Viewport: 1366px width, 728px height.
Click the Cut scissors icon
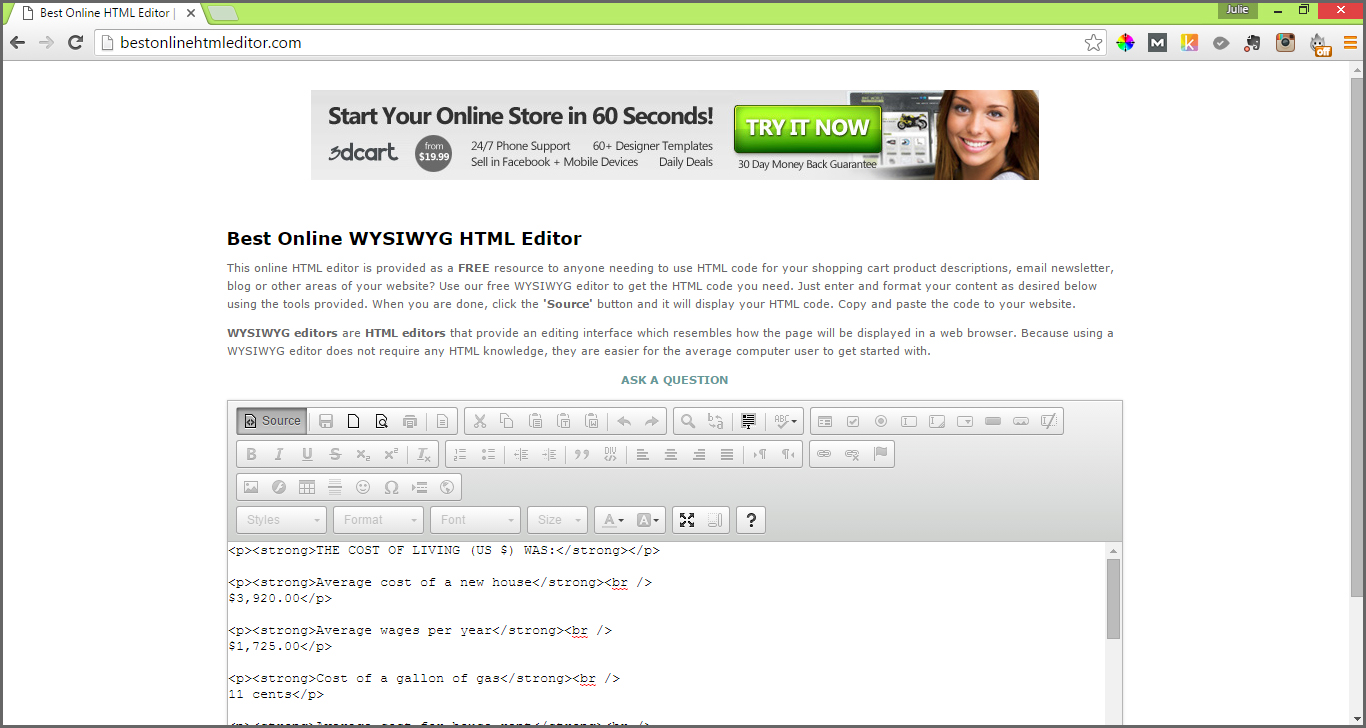(480, 421)
